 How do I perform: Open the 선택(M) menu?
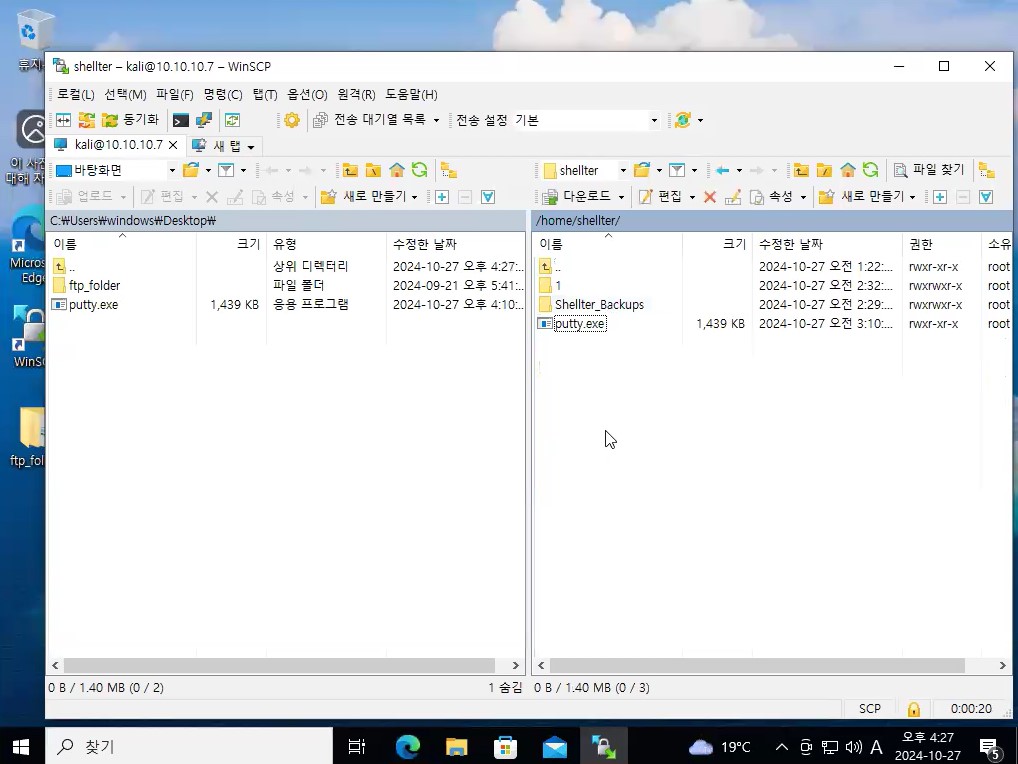pyautogui.click(x=125, y=95)
